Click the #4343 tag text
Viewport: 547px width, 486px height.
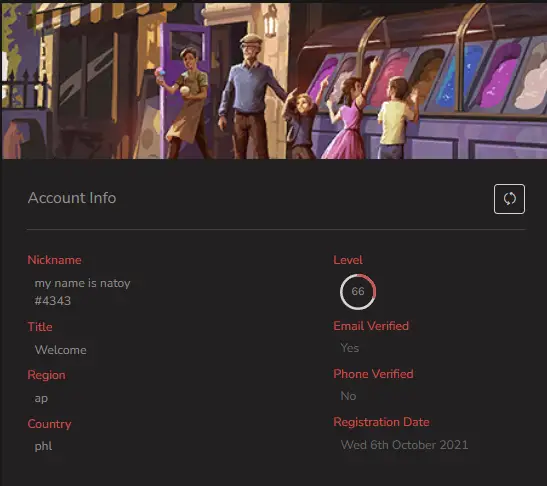pyautogui.click(x=53, y=301)
